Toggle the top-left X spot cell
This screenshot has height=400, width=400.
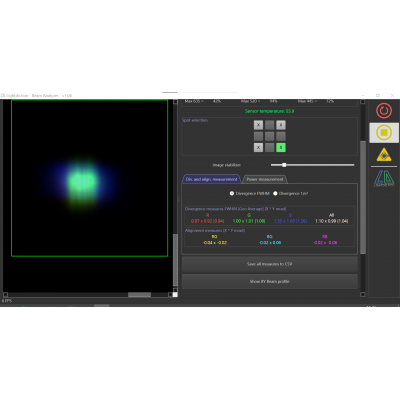coord(258,125)
